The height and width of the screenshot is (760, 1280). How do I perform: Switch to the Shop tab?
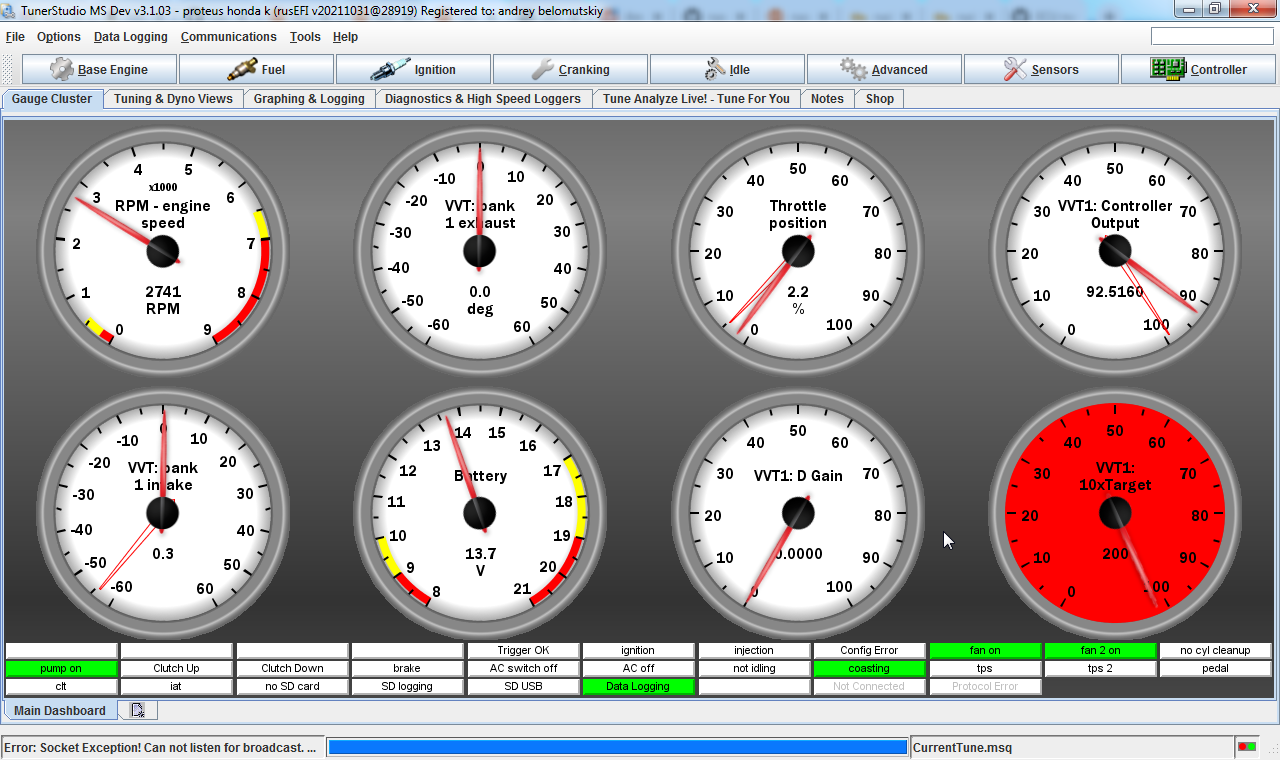click(x=880, y=99)
